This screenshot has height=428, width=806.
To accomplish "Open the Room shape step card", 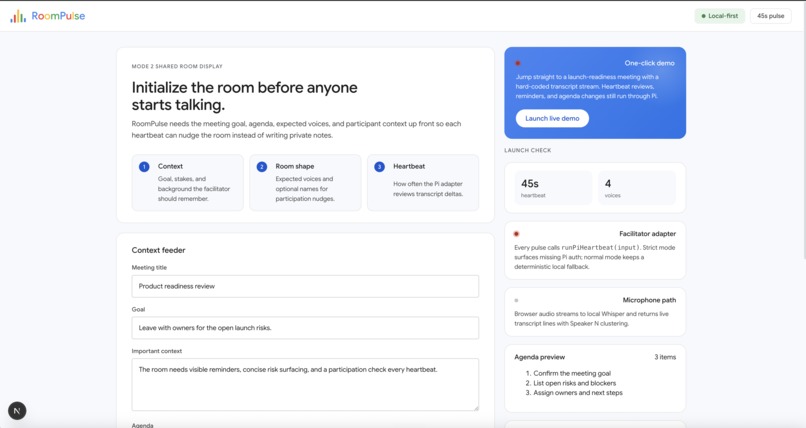I will [305, 182].
